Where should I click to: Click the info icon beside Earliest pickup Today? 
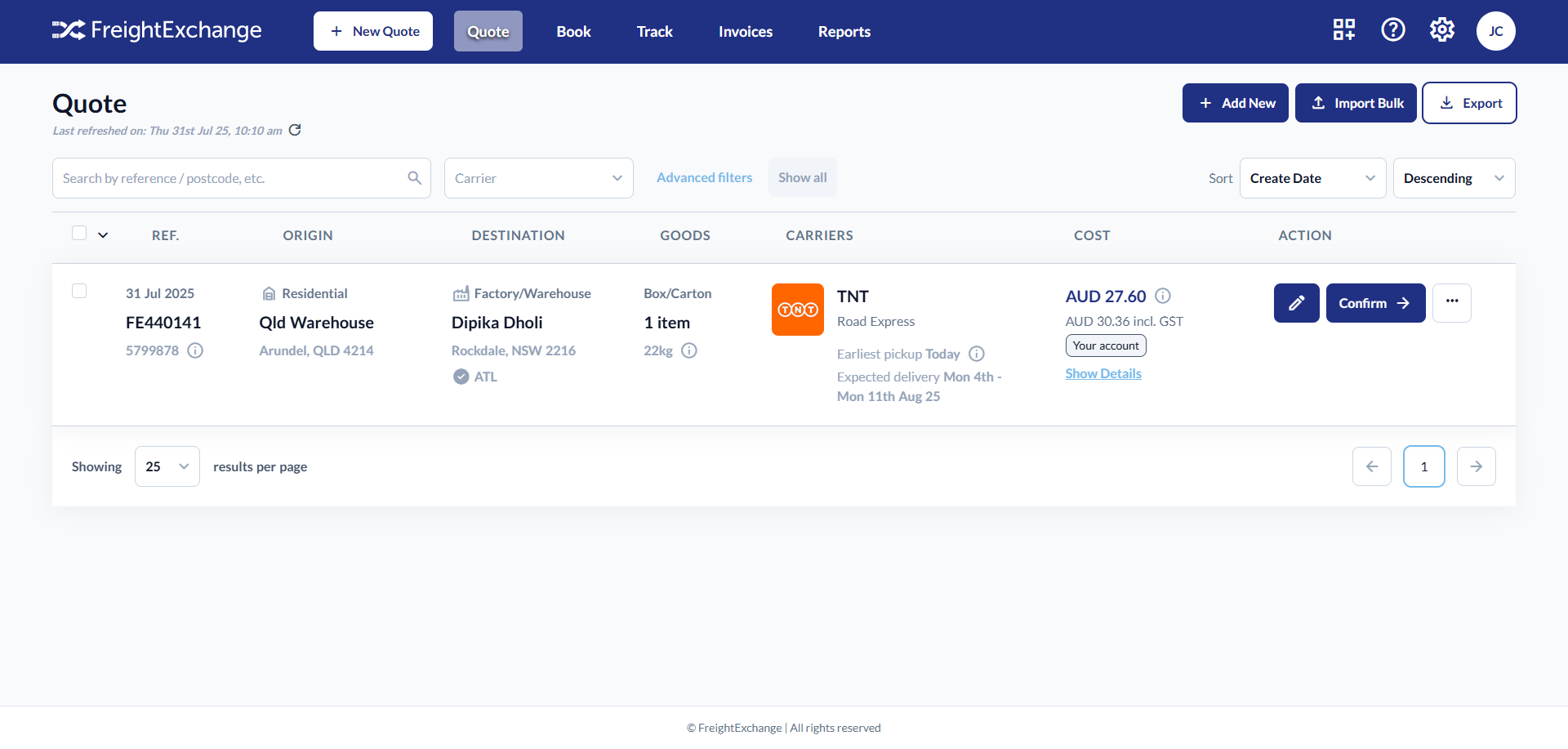977,354
